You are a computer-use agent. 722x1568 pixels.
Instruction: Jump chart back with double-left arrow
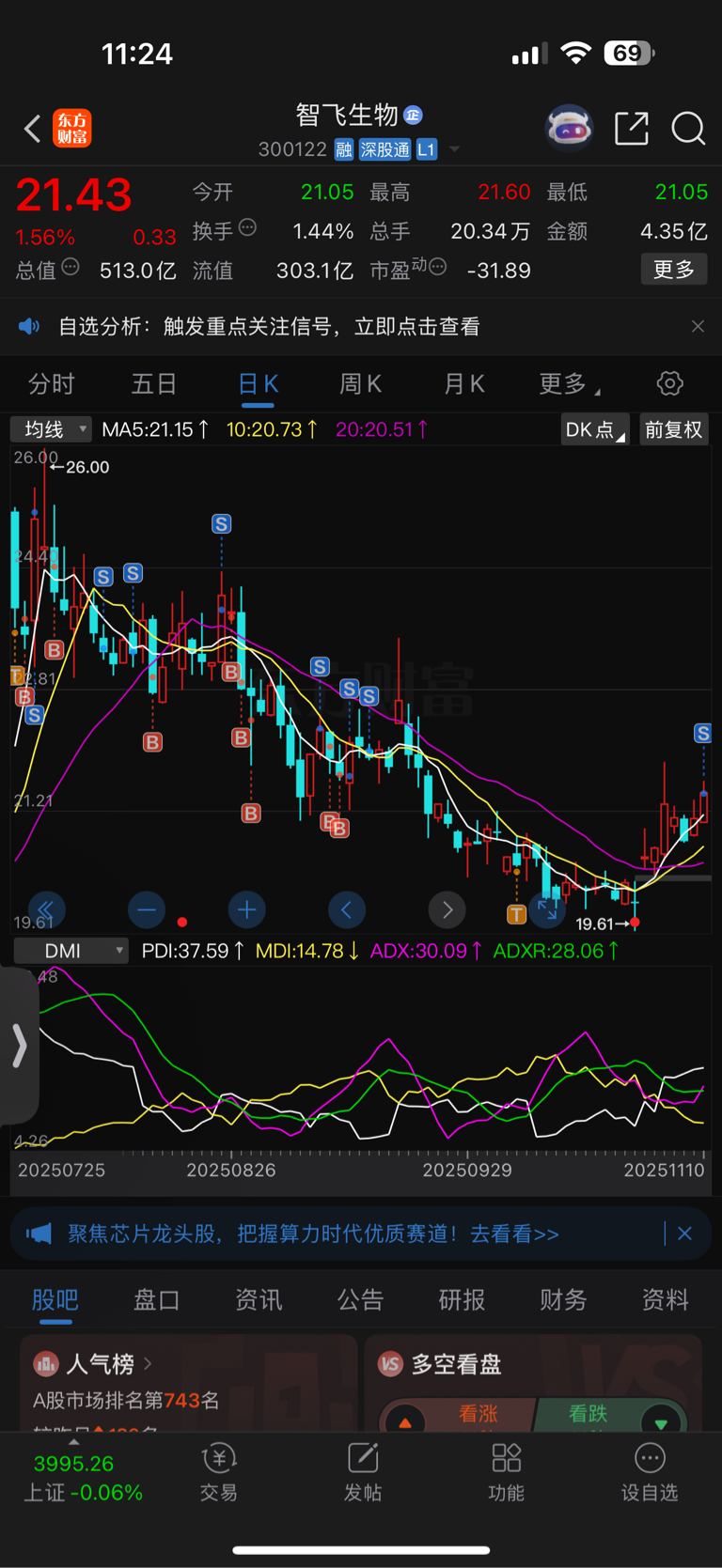pyautogui.click(x=45, y=909)
